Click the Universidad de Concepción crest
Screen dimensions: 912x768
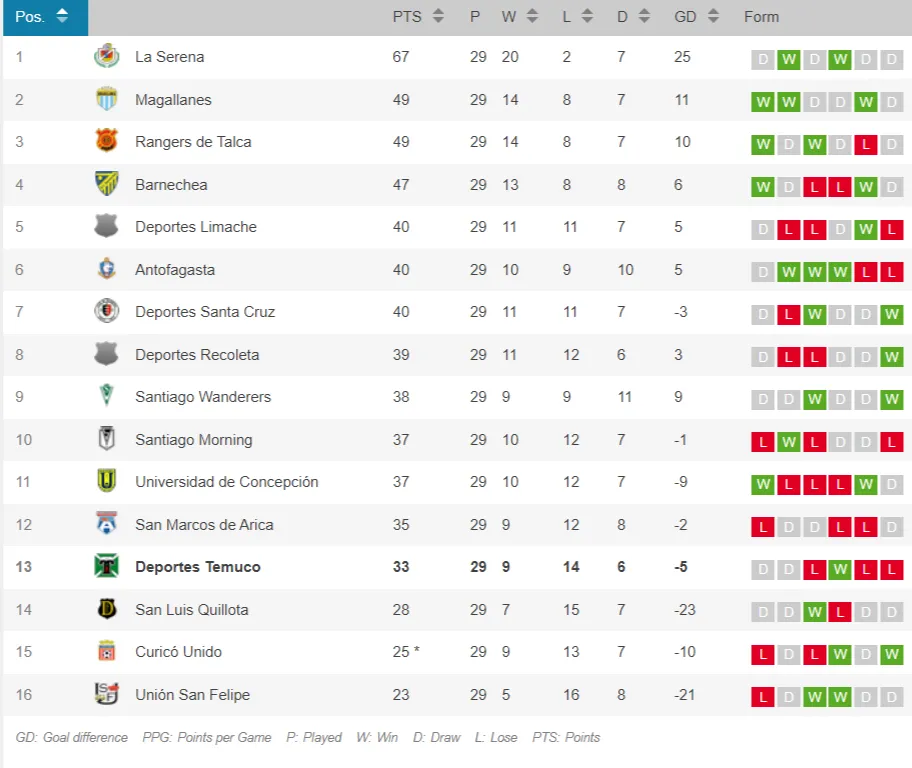[106, 482]
